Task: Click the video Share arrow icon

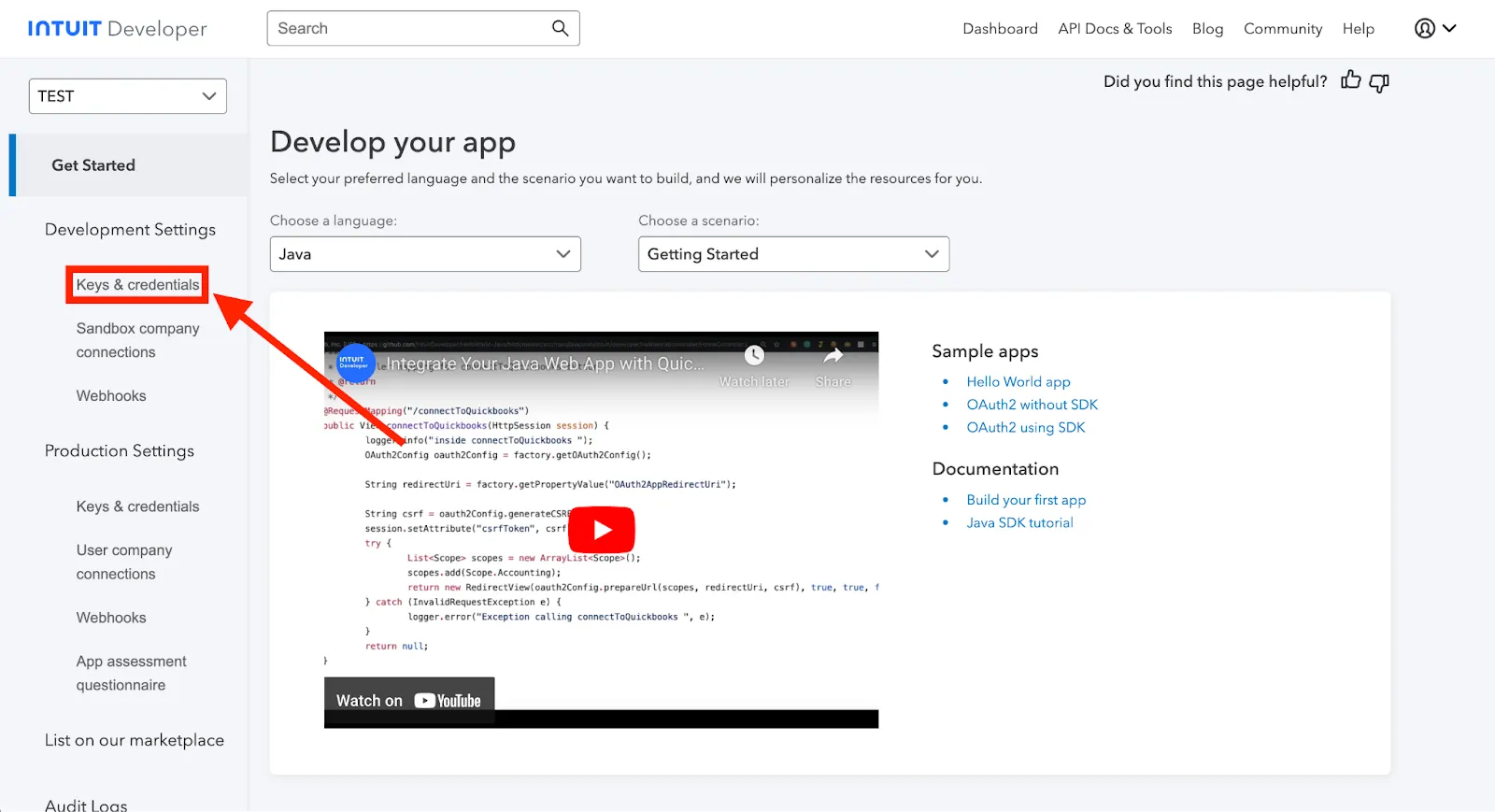Action: (833, 355)
